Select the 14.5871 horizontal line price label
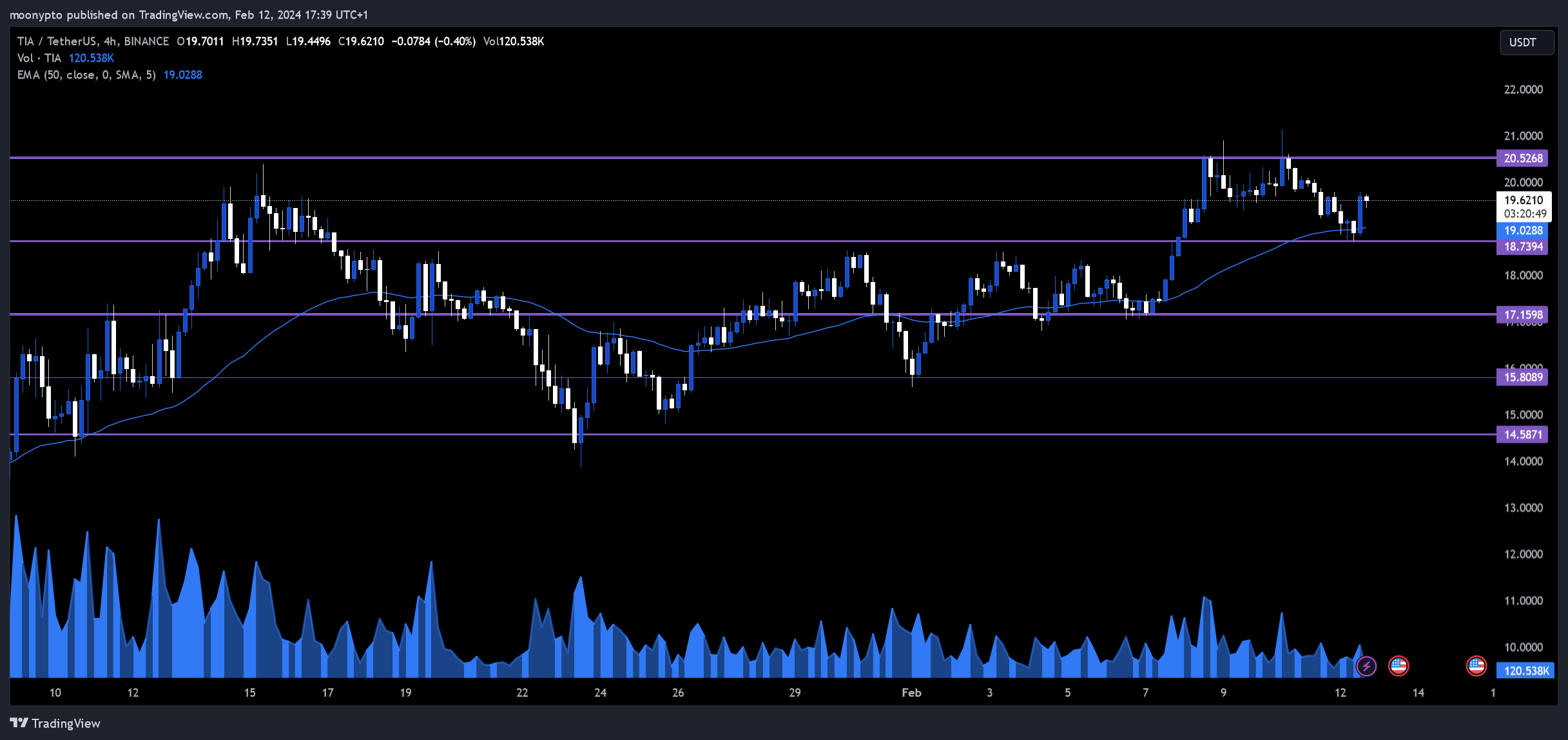1568x740 pixels. tap(1522, 435)
